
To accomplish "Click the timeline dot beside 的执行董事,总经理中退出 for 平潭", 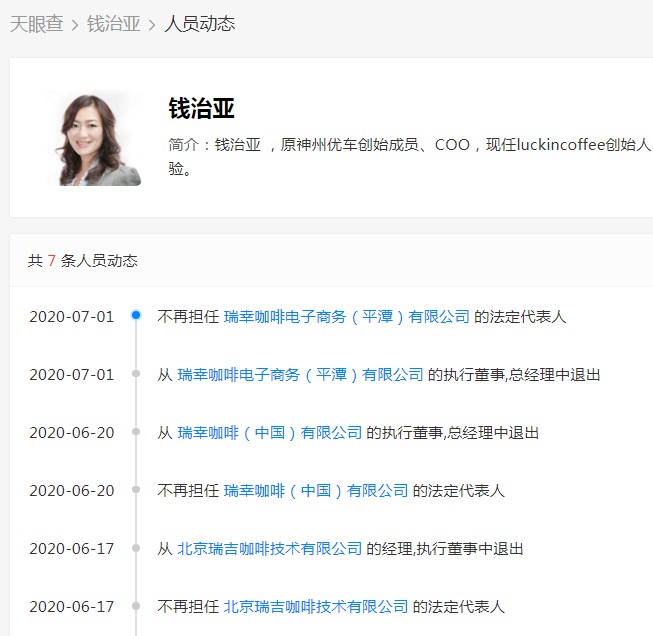I will click(136, 373).
